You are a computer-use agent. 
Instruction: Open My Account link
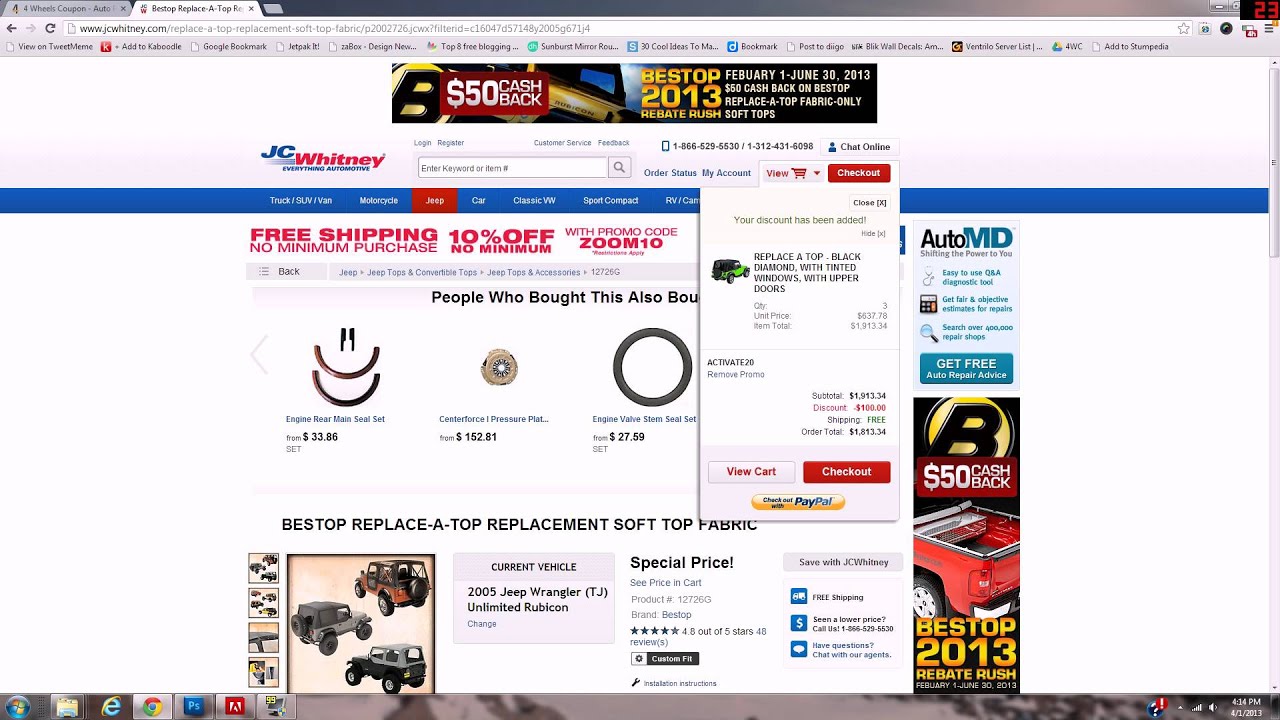click(x=726, y=173)
